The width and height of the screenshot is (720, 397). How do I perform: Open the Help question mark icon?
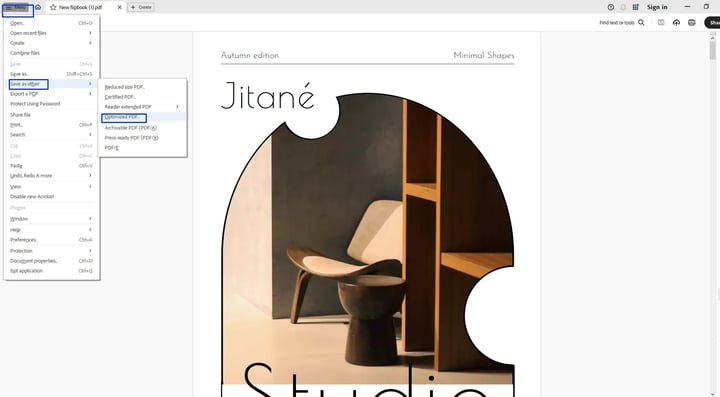tap(611, 7)
